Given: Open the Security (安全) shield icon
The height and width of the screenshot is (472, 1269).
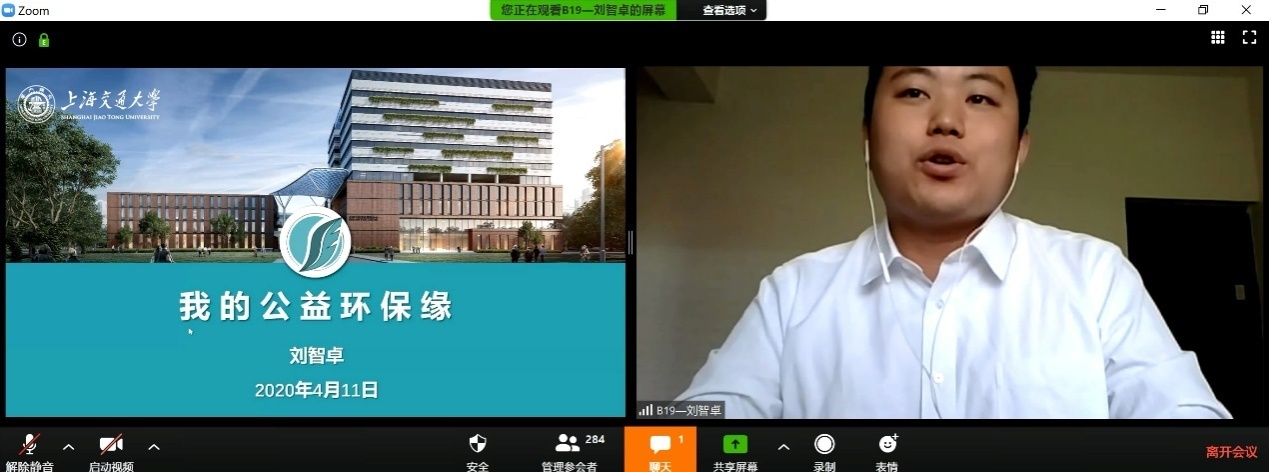Looking at the screenshot, I should point(478,449).
